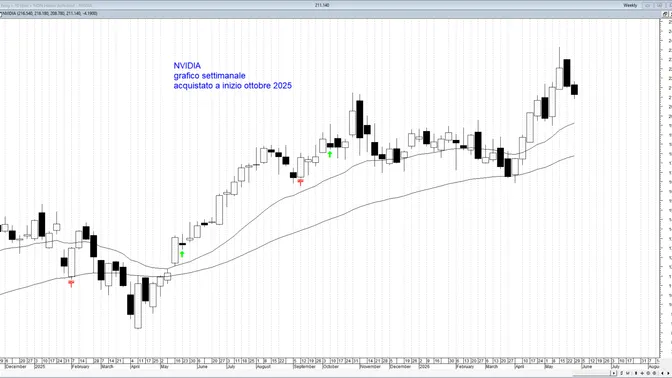Image resolution: width=672 pixels, height=378 pixels.
Task: Click the 211.140 value in title bar
Action: pos(322,5)
